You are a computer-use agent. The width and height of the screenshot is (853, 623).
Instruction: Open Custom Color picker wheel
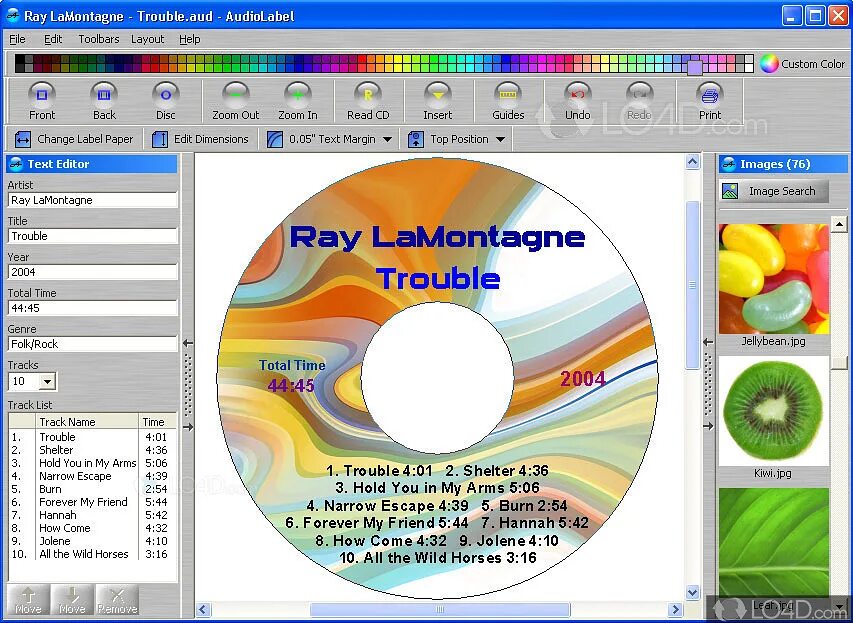(x=769, y=64)
